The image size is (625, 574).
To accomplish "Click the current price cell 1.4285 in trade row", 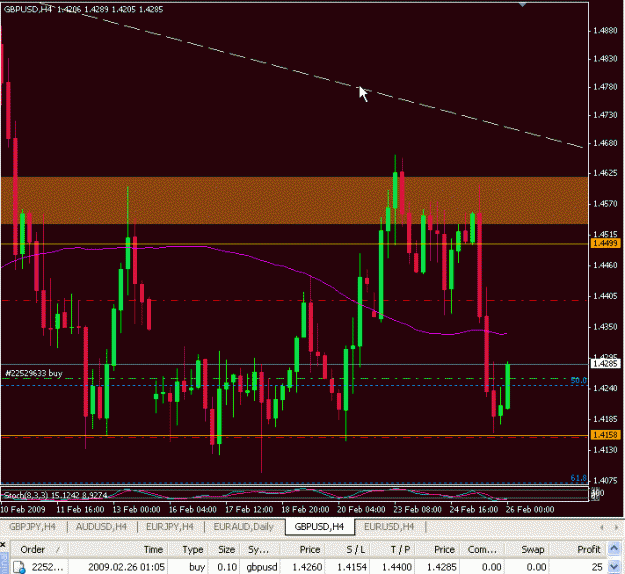I will [x=442, y=567].
